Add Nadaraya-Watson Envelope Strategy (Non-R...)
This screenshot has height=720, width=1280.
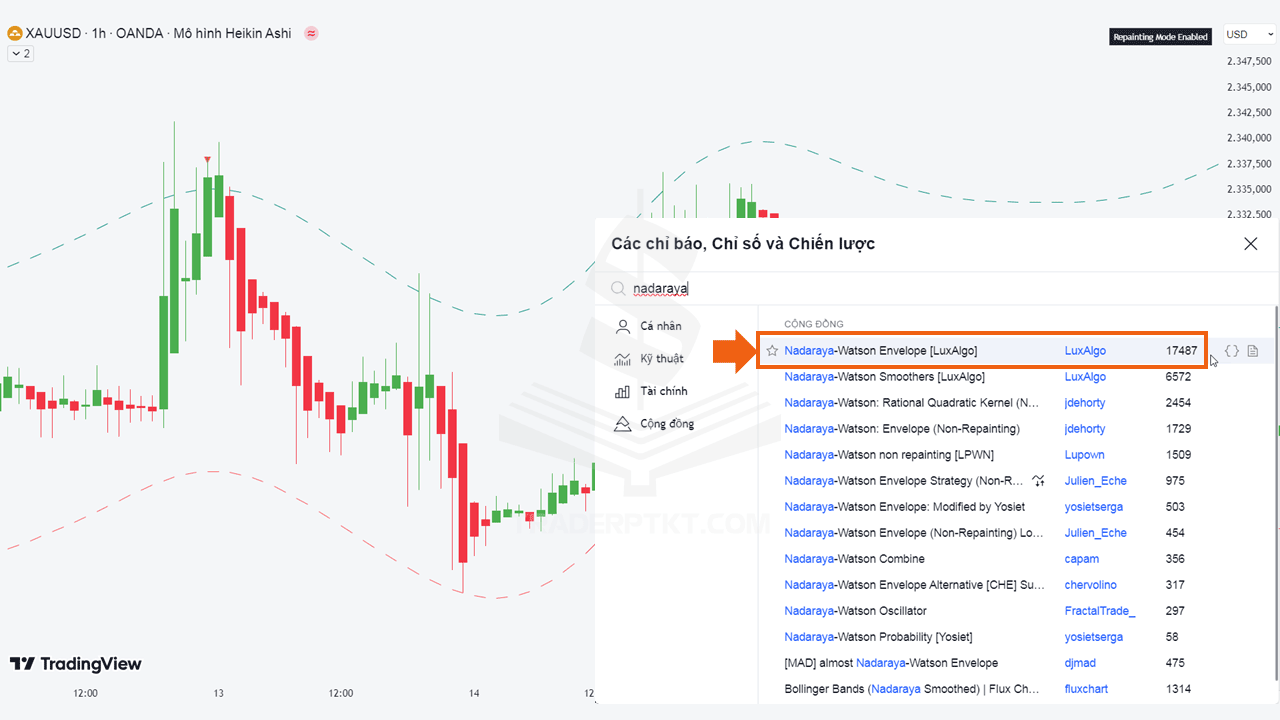click(x=904, y=481)
